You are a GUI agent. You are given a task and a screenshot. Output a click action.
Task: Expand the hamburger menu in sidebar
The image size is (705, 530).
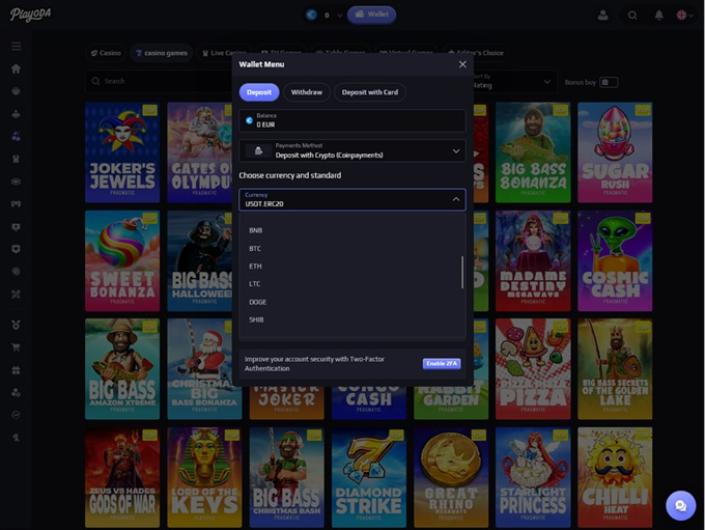coord(16,46)
